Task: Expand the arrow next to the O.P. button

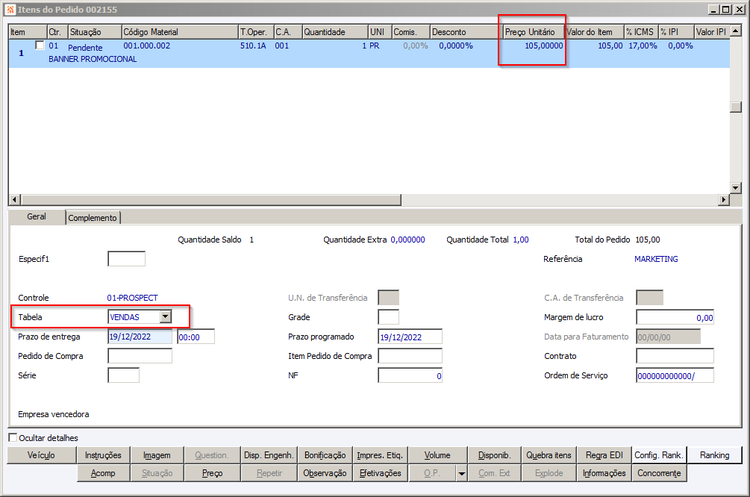Action: tap(462, 473)
